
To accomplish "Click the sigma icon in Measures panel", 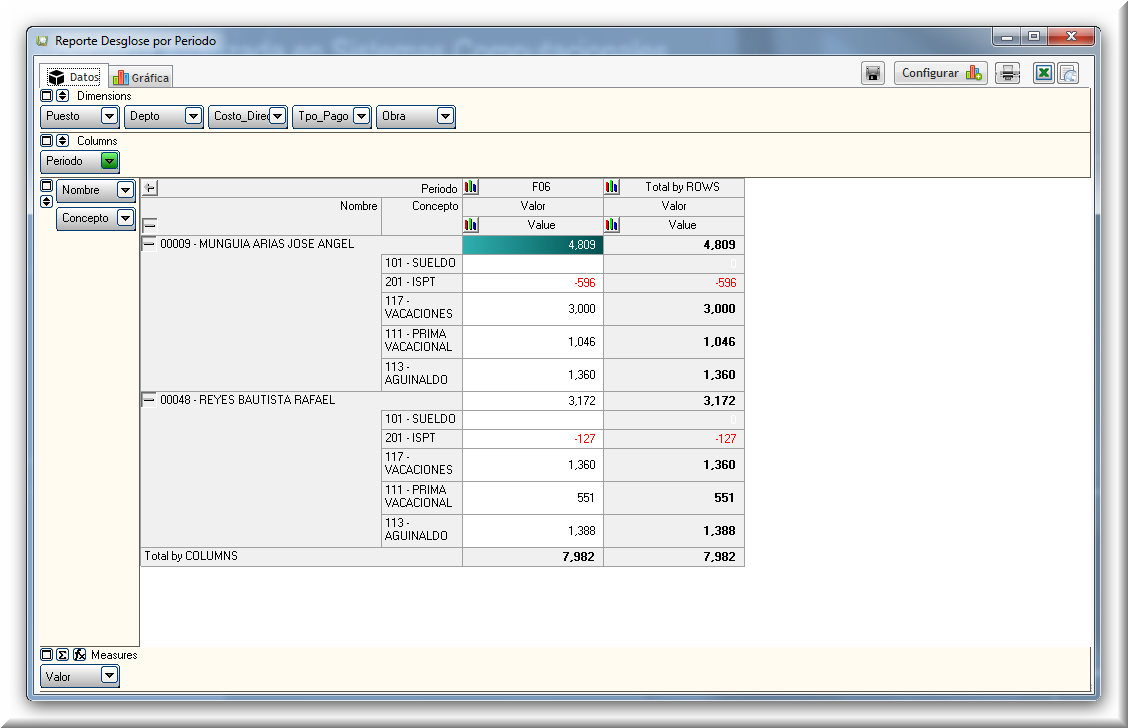I will tap(62, 655).
